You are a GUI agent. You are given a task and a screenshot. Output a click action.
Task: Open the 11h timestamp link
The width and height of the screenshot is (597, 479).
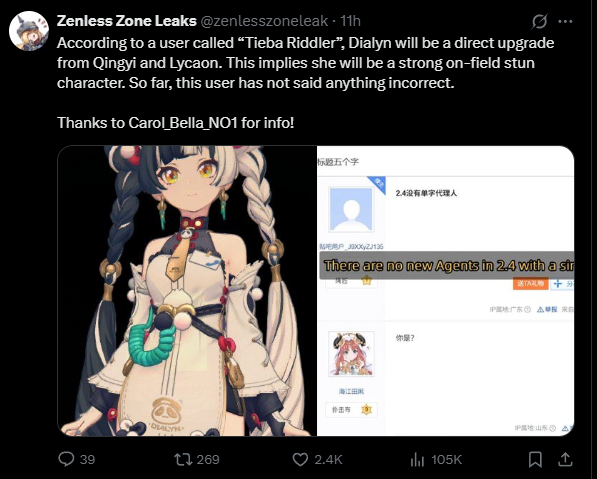(x=350, y=21)
